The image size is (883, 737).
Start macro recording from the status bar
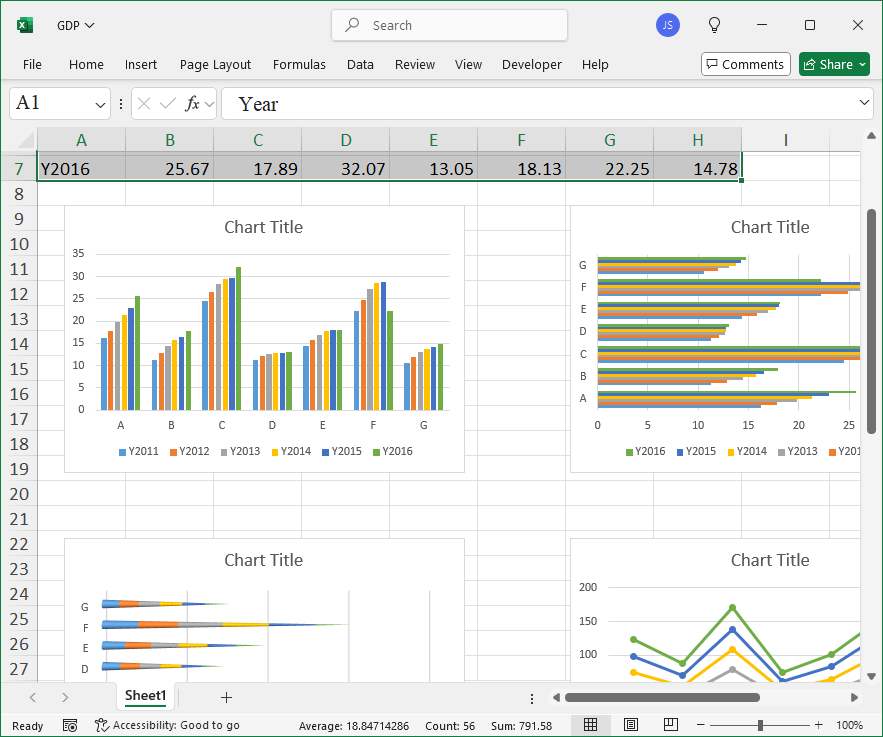click(70, 725)
